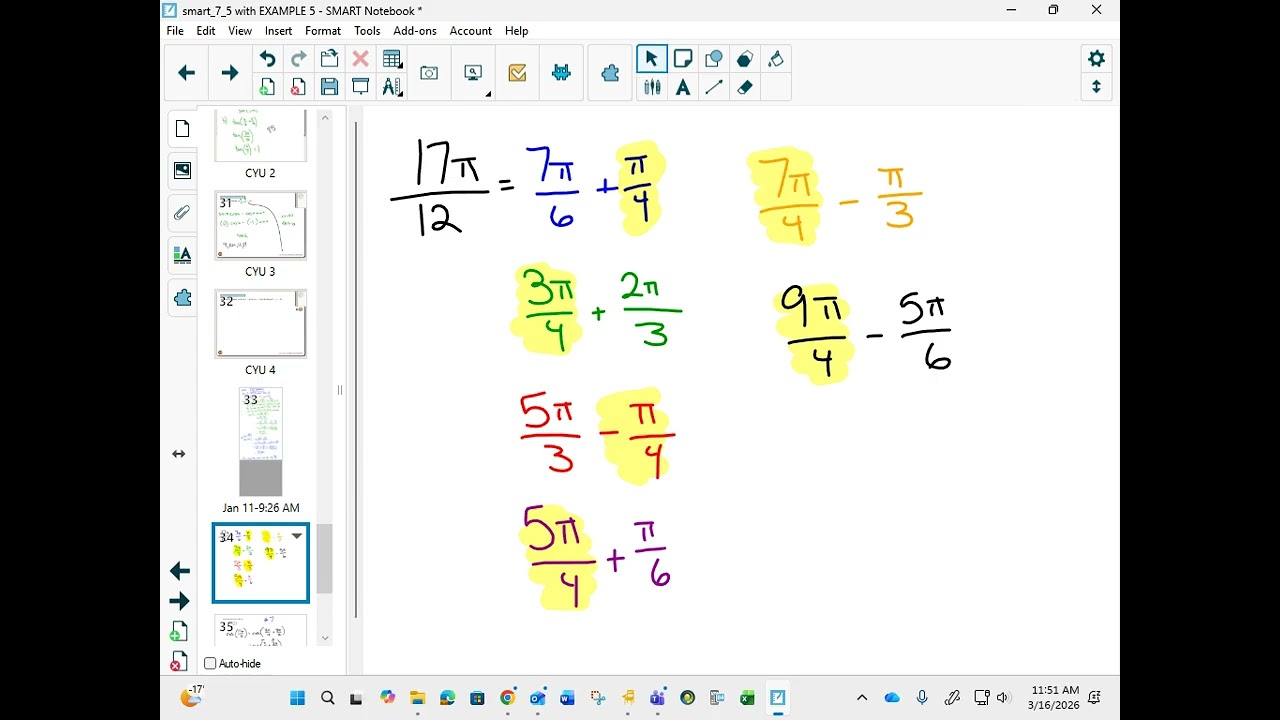Image resolution: width=1280 pixels, height=720 pixels.
Task: Open page 34 thumbnail dropdown menu
Action: click(x=296, y=536)
